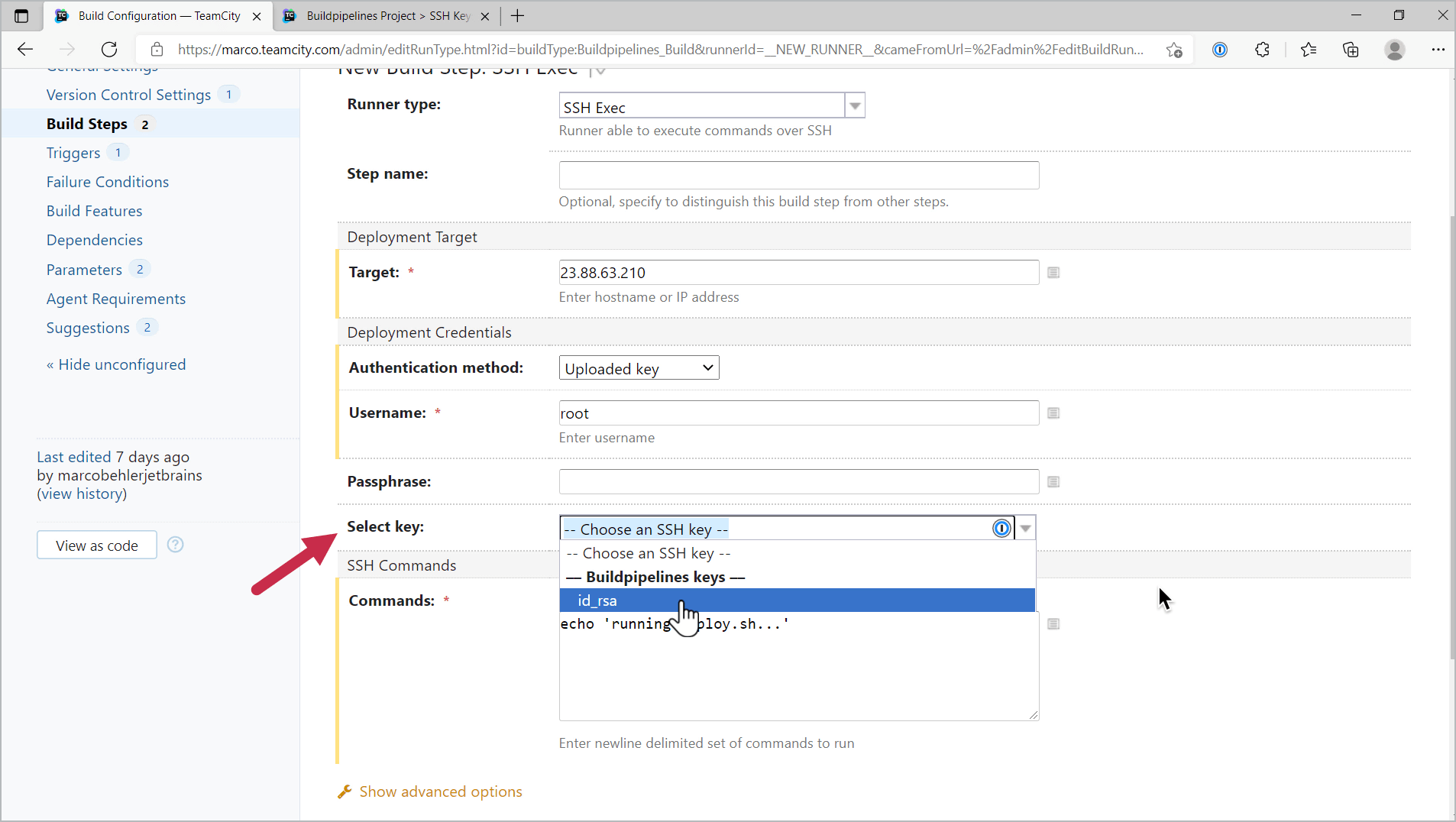Expand the Runner type dropdown arrow
Viewport: 1456px width, 822px height.
click(x=855, y=106)
